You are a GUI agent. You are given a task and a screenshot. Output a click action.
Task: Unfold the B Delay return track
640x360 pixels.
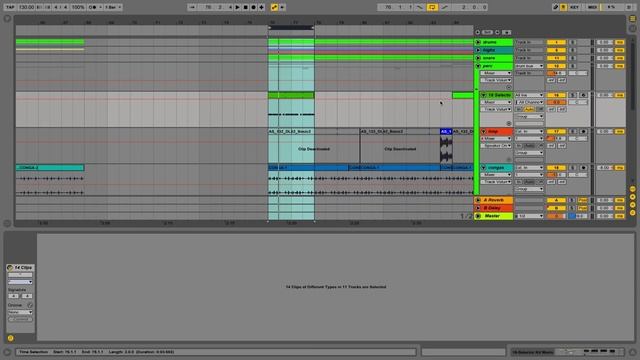(478, 208)
